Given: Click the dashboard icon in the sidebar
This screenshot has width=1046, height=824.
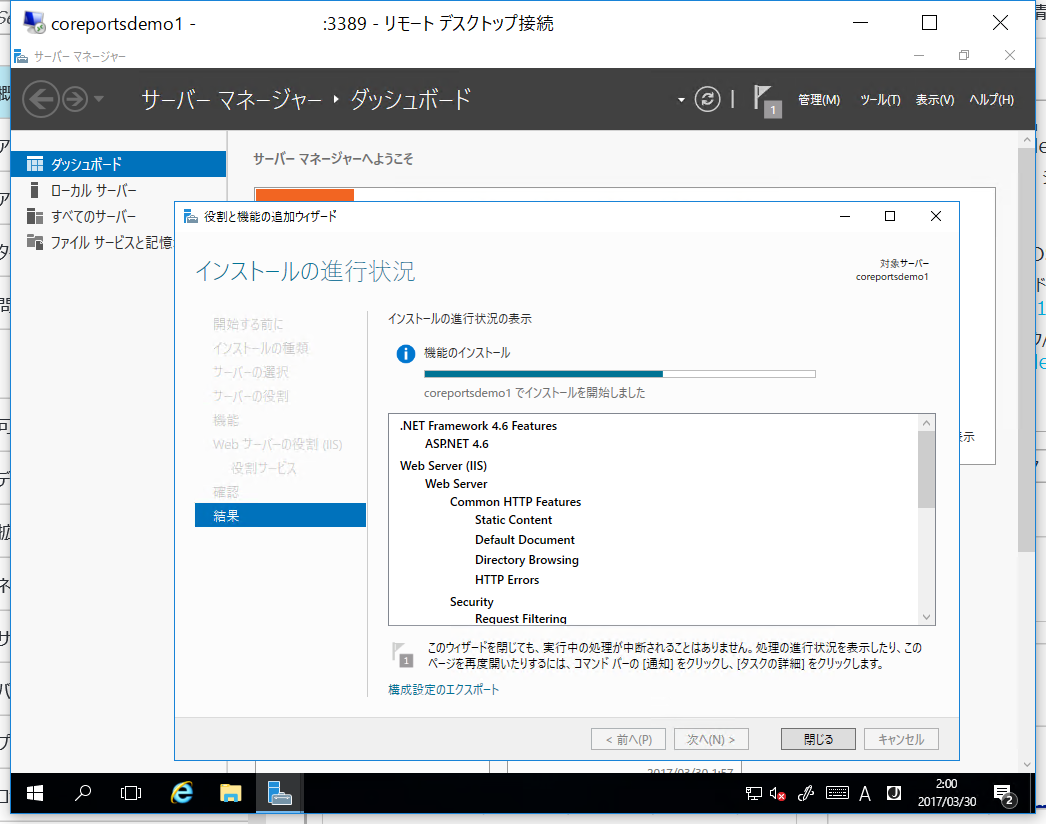Looking at the screenshot, I should tap(35, 164).
